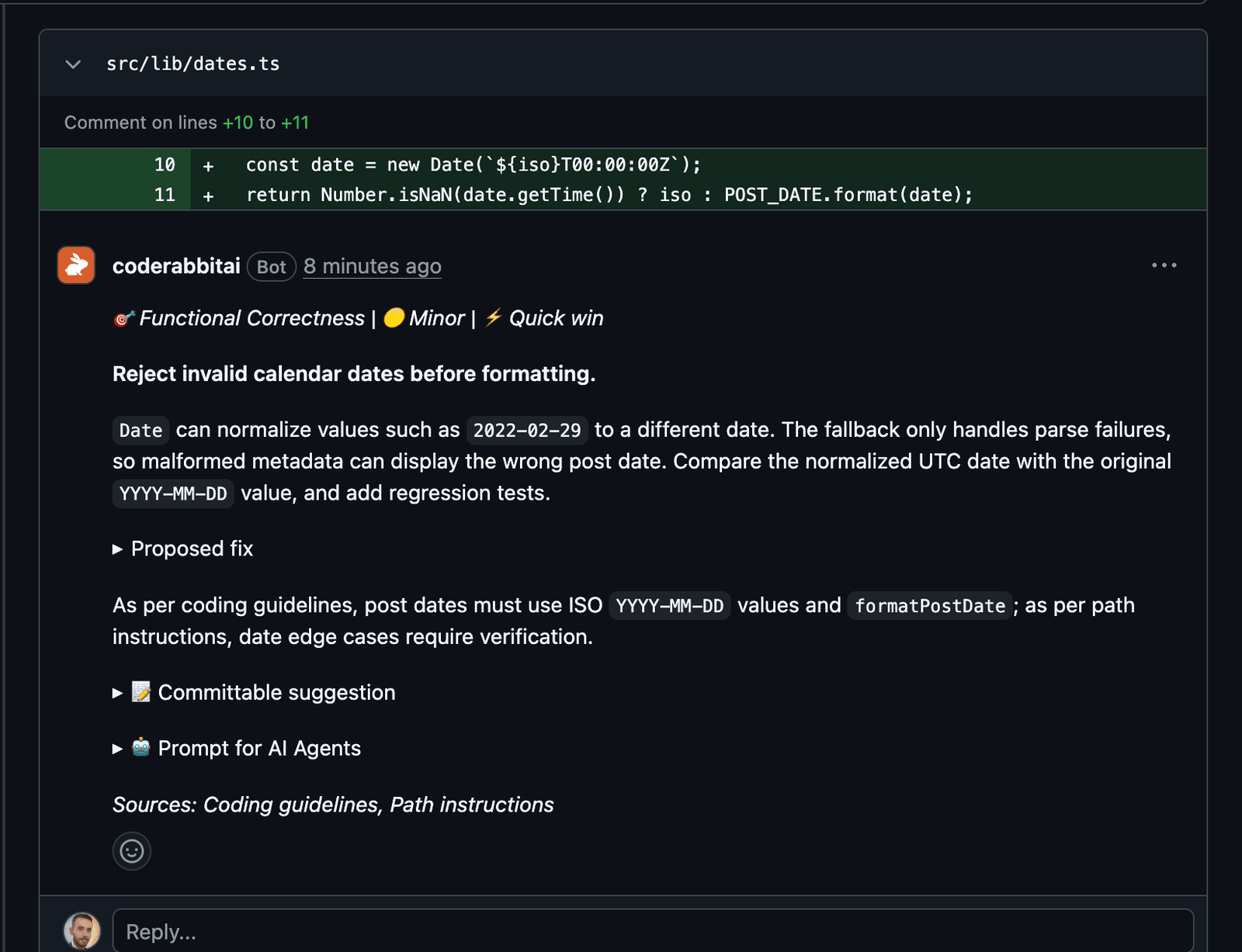Open the coderabbitai username link
The height and width of the screenshot is (952, 1242).
(x=176, y=266)
